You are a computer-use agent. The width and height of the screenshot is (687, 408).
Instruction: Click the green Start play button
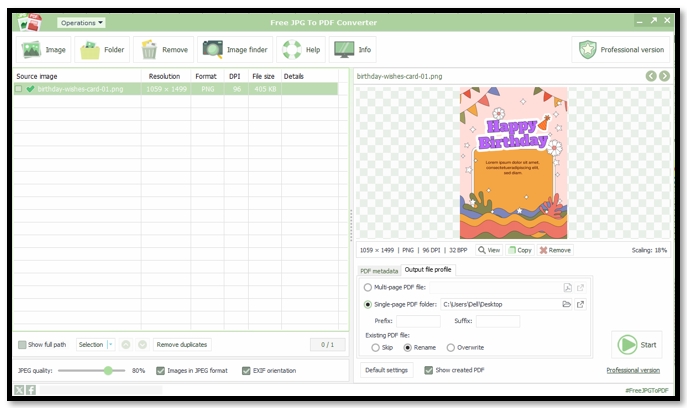637,344
